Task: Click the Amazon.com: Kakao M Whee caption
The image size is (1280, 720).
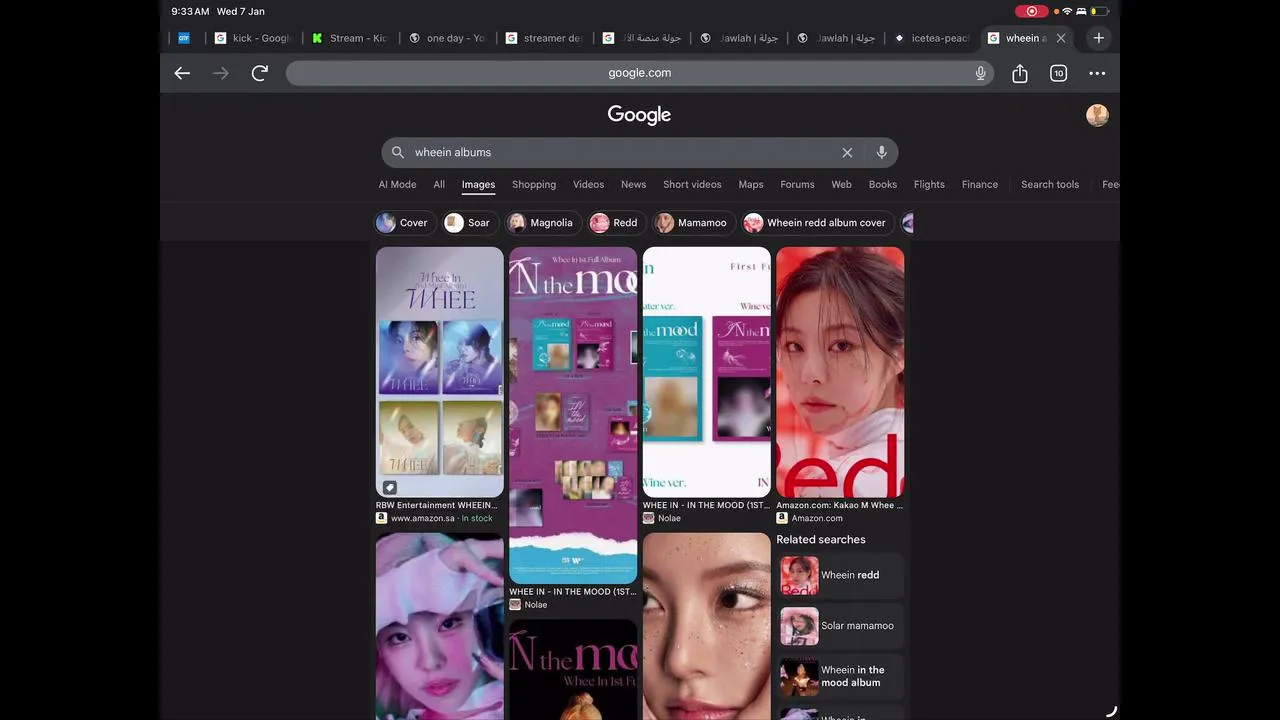Action: 840,505
